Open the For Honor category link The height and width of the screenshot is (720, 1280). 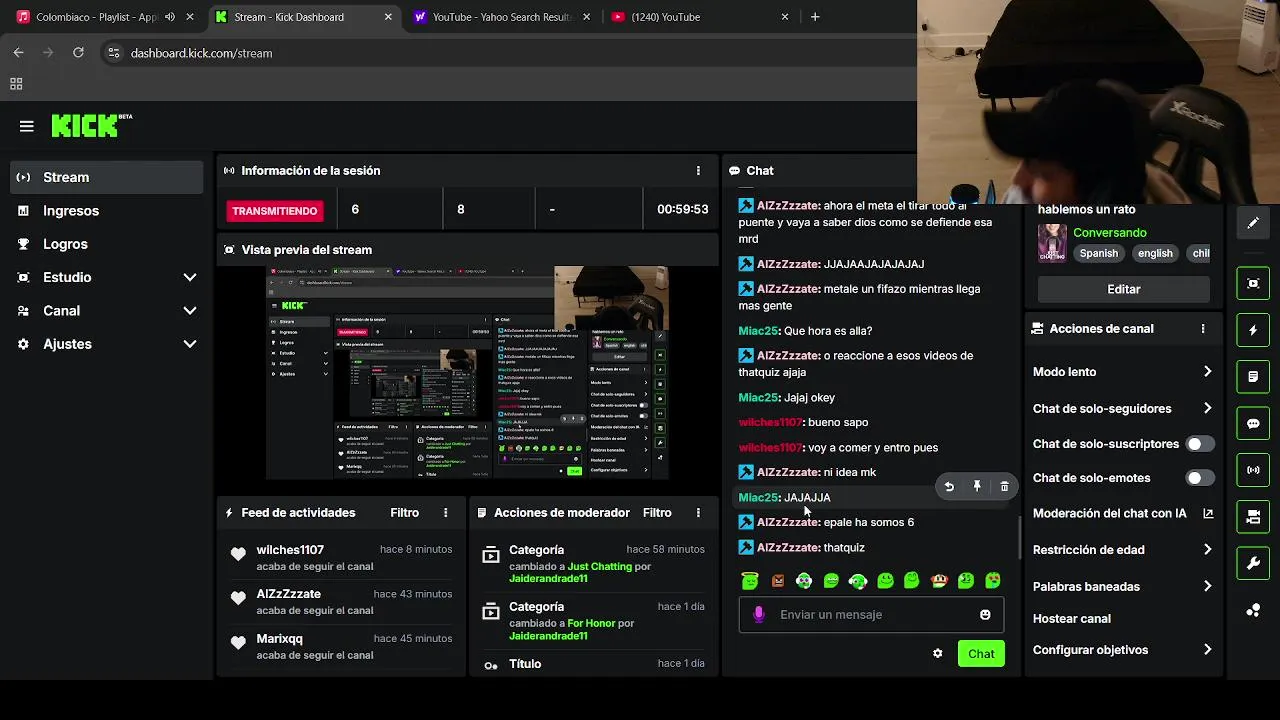[591, 623]
